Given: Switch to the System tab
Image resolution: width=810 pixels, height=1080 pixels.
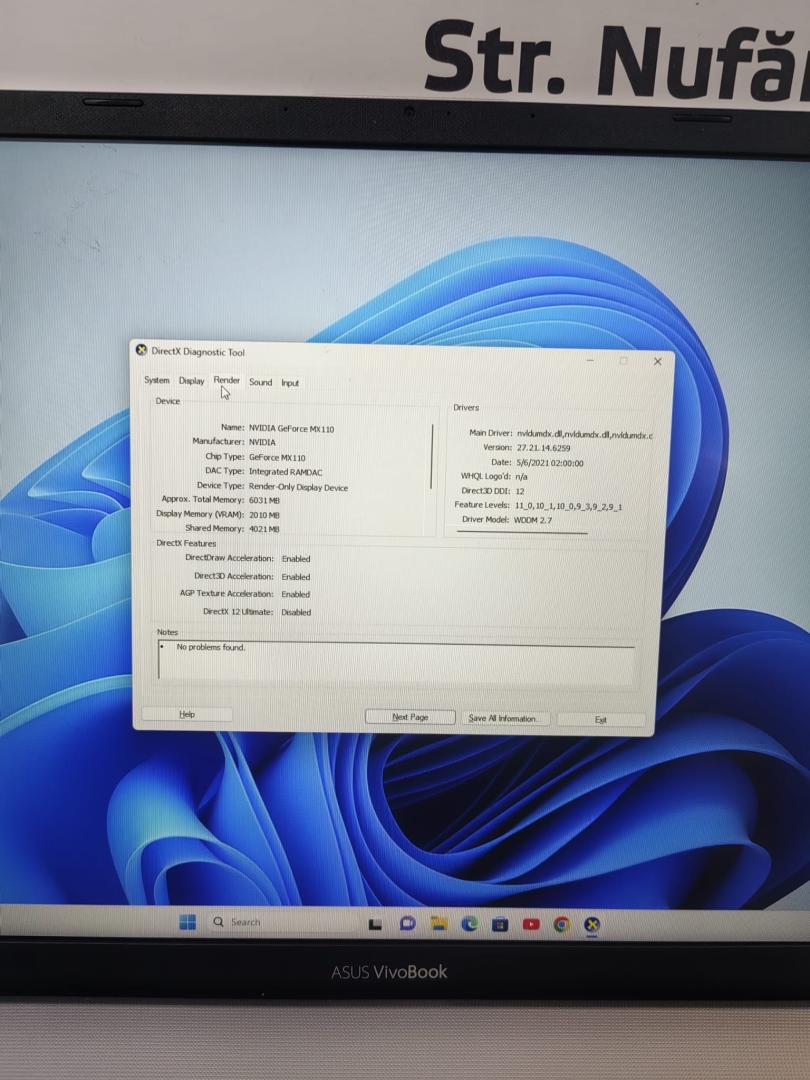Looking at the screenshot, I should [x=157, y=380].
